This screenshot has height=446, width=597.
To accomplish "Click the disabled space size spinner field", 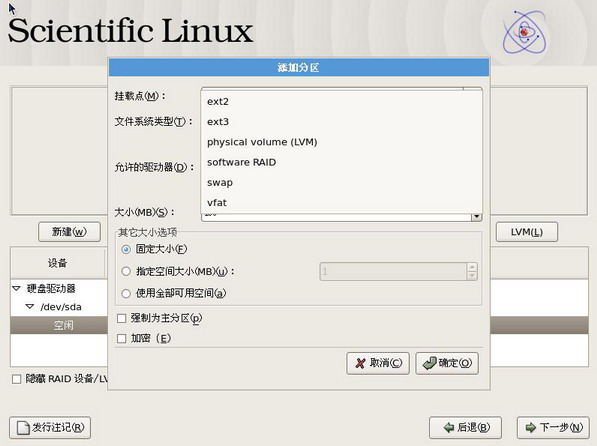I will tap(393, 272).
